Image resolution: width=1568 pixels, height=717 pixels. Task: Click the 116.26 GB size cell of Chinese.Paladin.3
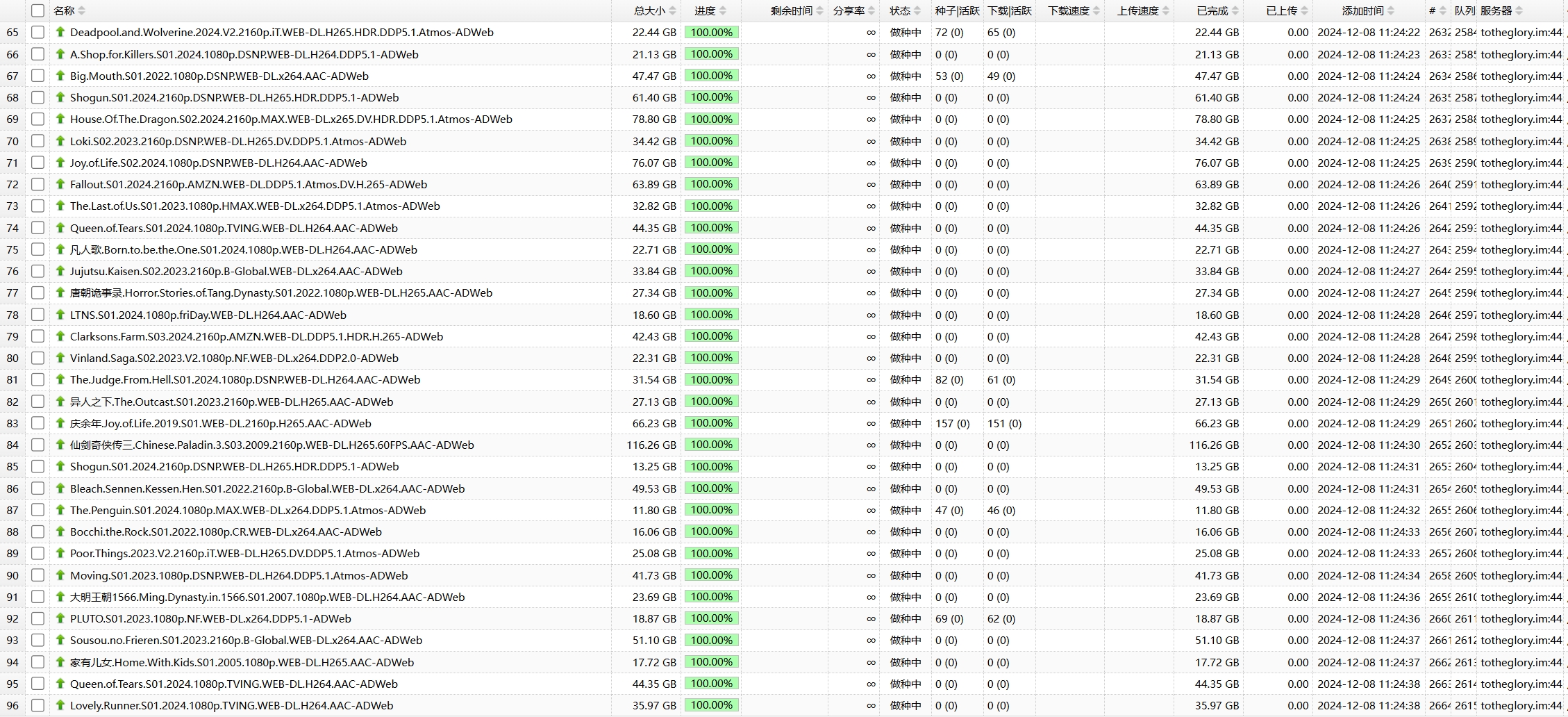[x=651, y=445]
